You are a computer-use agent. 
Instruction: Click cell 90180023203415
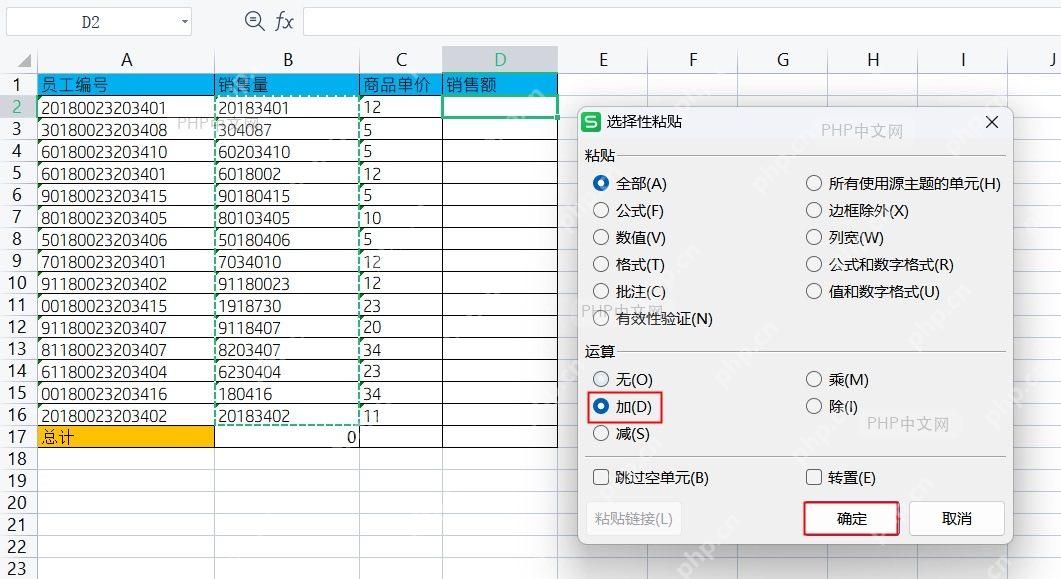[126, 195]
